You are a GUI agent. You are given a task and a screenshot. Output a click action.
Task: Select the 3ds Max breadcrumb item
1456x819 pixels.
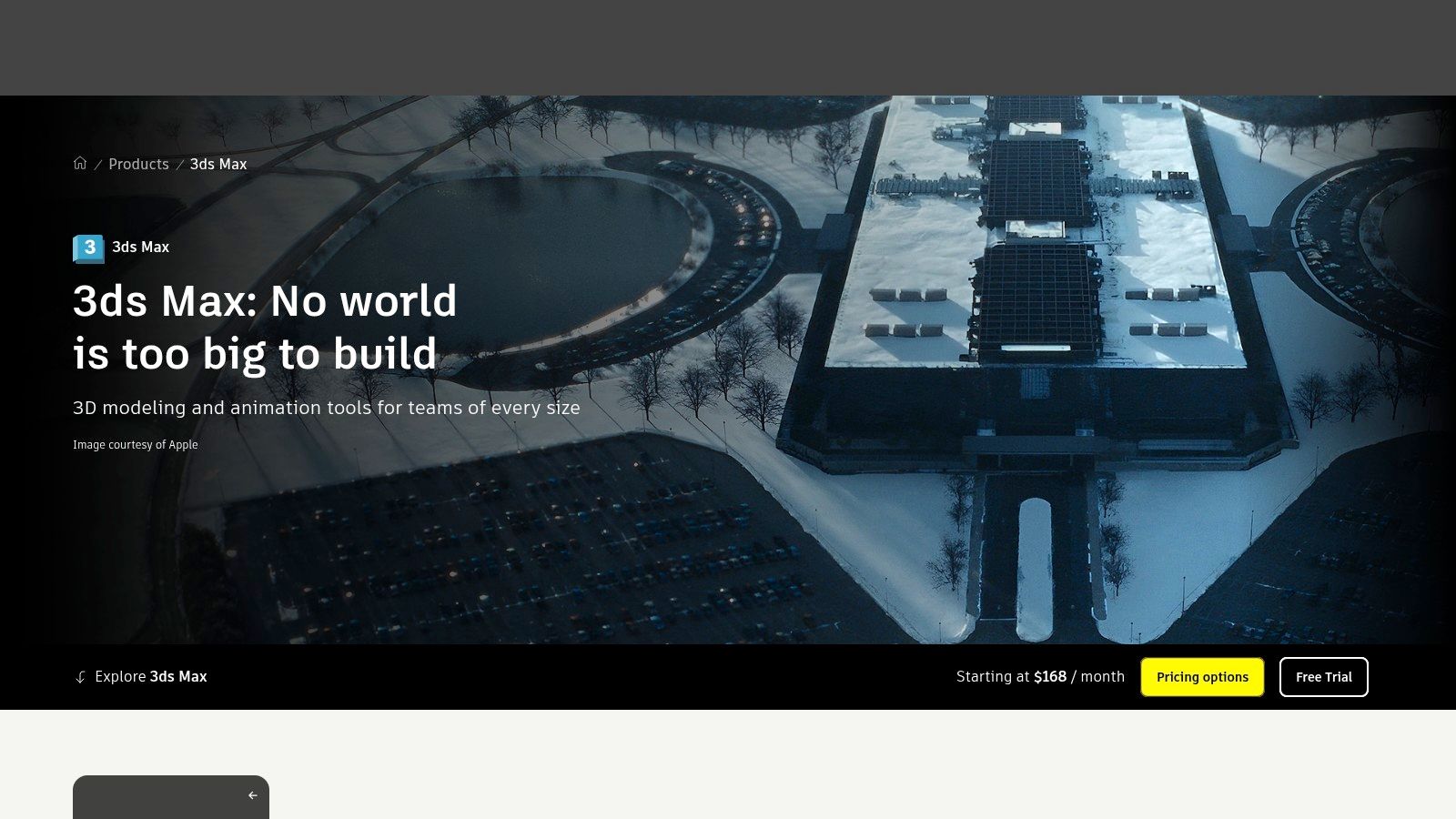218,165
